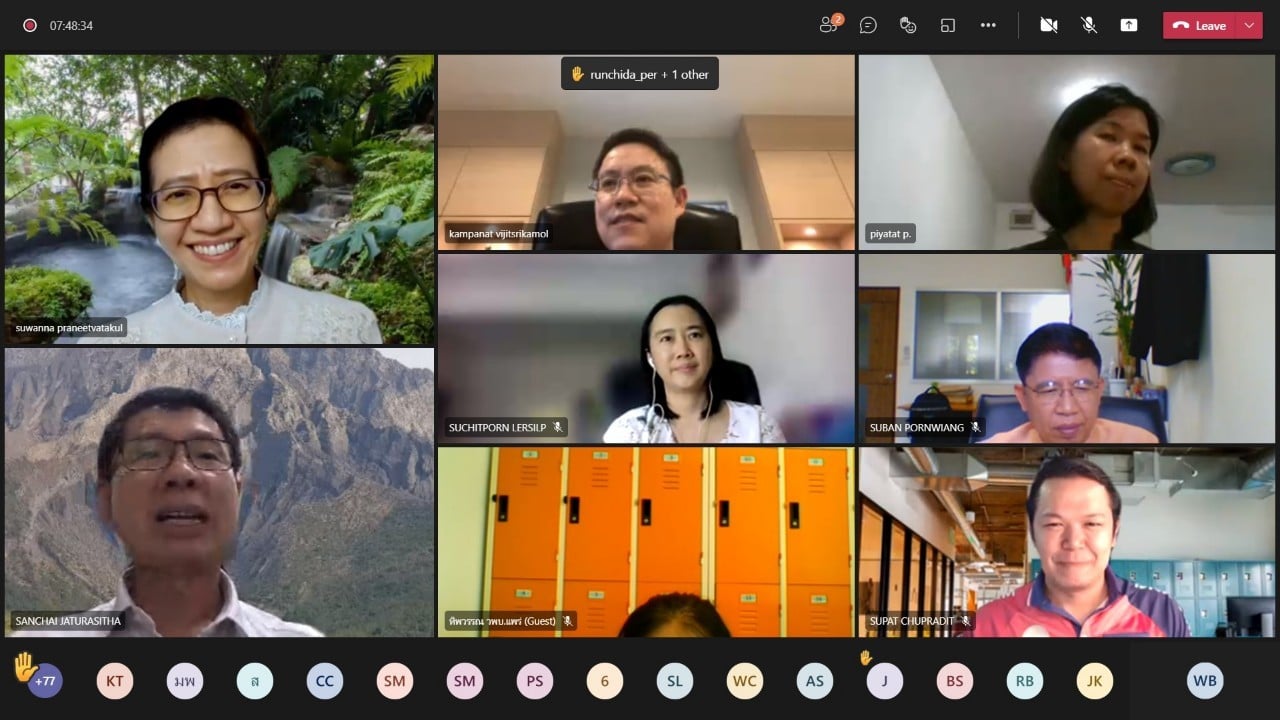
Task: Click the runchida_per raised hand notification
Action: click(x=639, y=74)
